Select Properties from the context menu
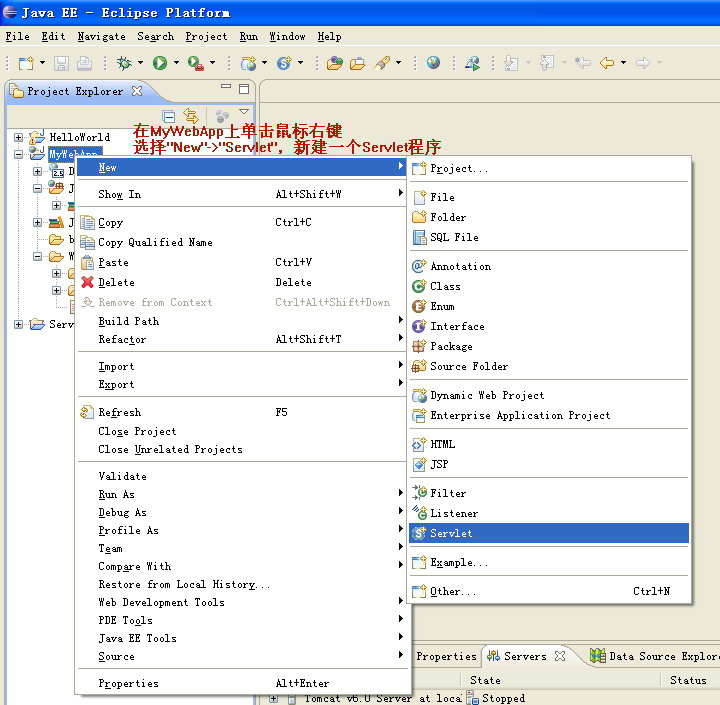This screenshot has width=720, height=705. coord(128,683)
